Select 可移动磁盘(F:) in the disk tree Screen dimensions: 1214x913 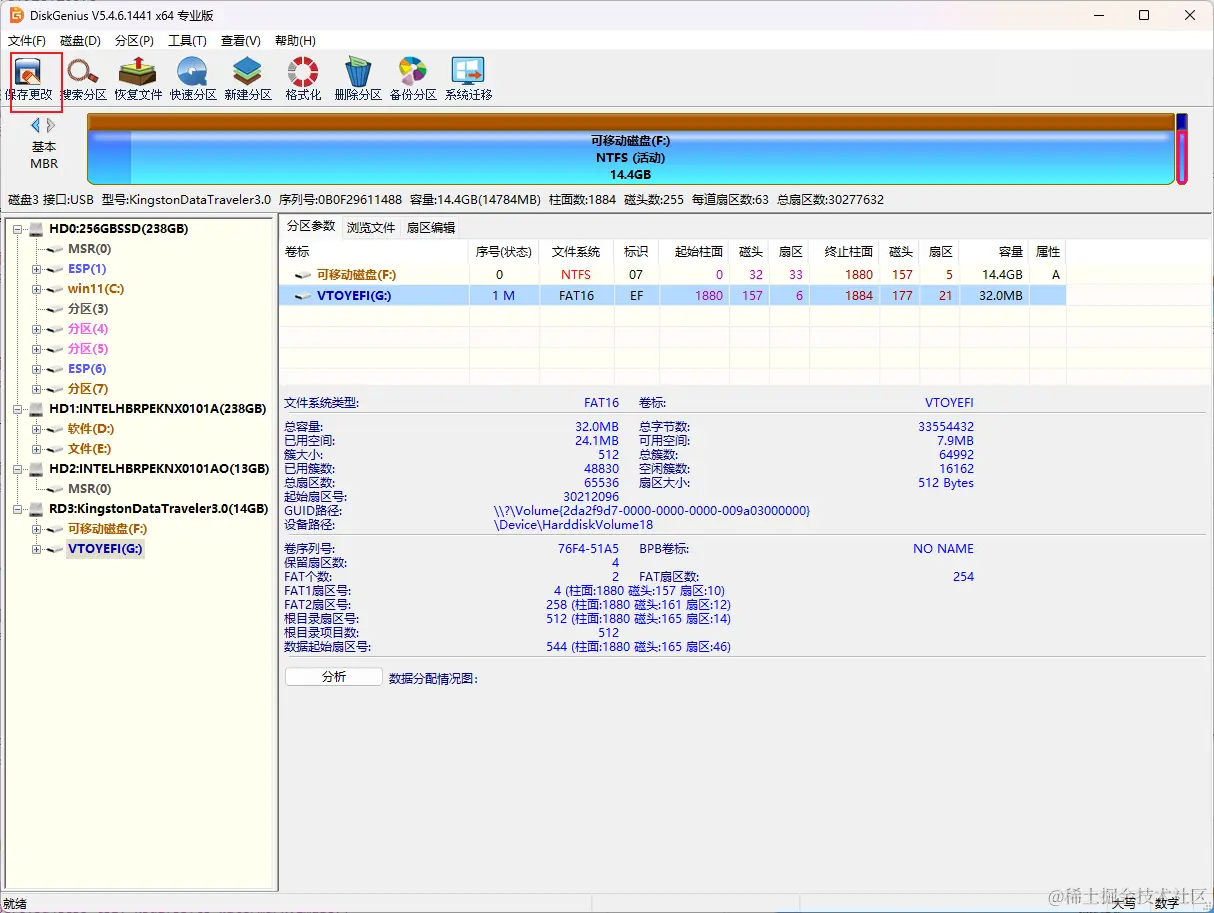107,529
